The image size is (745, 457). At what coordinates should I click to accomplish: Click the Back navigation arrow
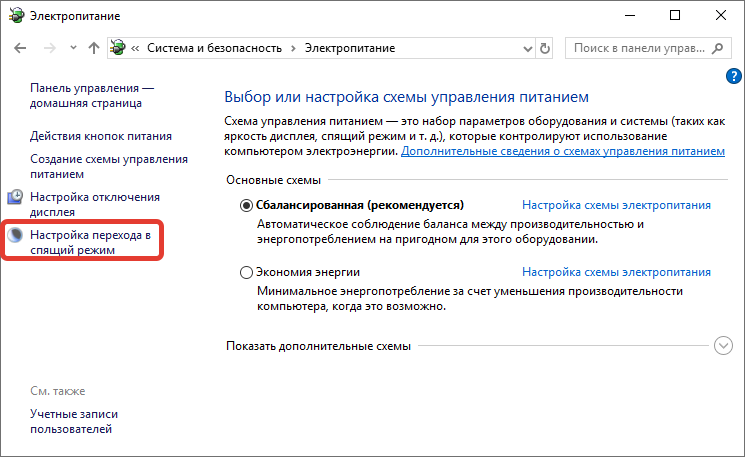click(x=20, y=48)
